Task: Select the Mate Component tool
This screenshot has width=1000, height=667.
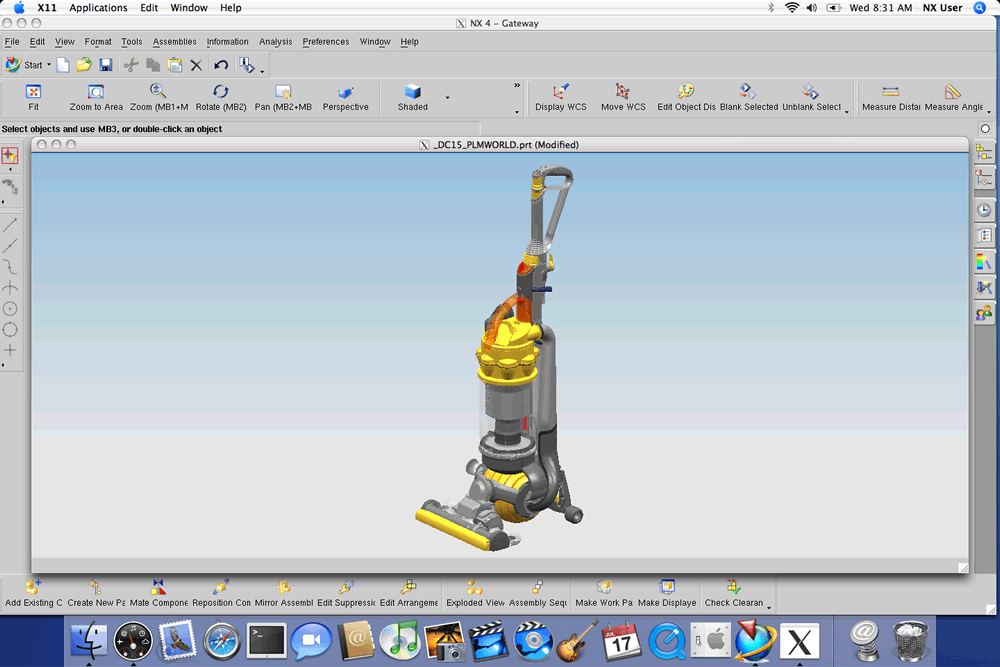Action: 158,587
